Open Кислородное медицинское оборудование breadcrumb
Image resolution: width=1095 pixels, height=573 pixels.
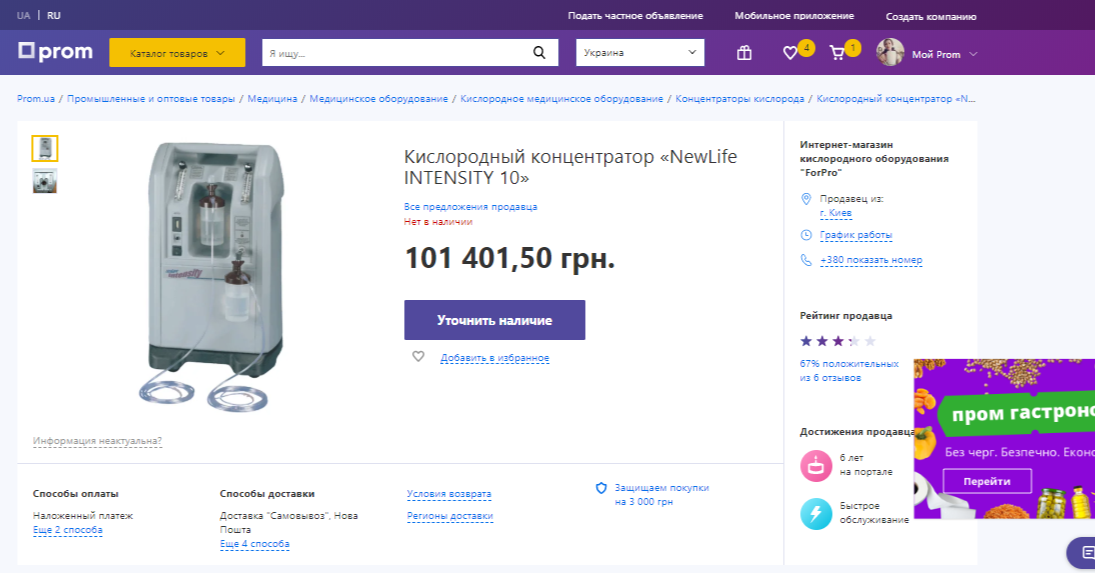561,98
